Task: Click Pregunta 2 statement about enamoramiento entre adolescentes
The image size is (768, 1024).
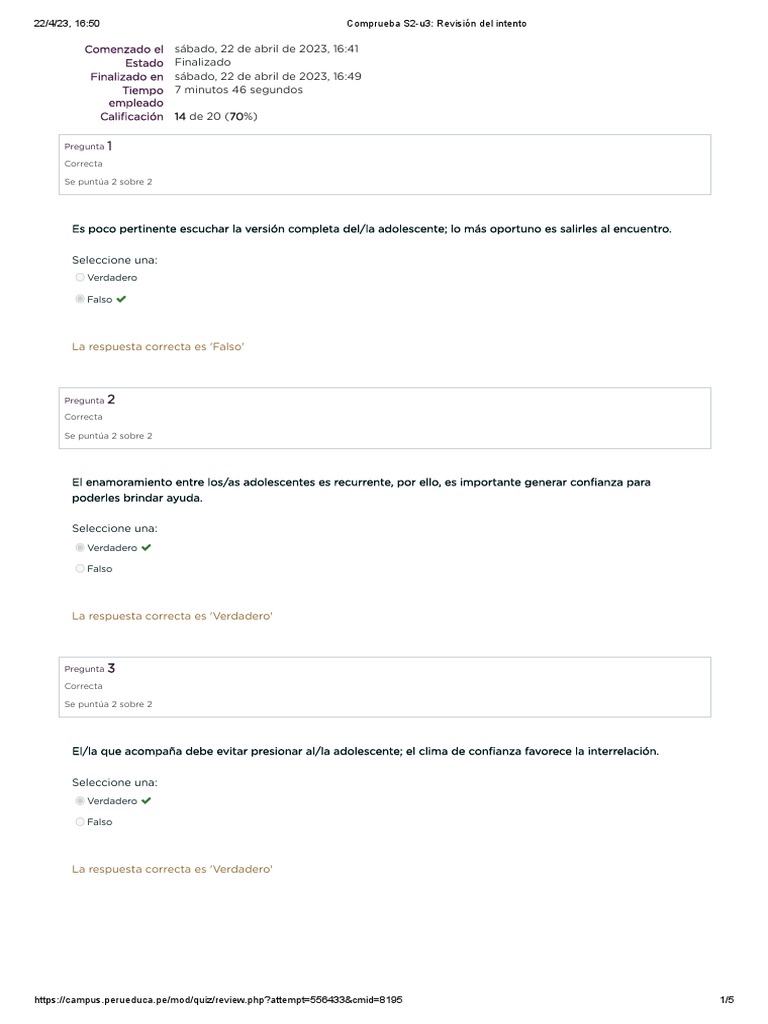Action: tap(361, 489)
